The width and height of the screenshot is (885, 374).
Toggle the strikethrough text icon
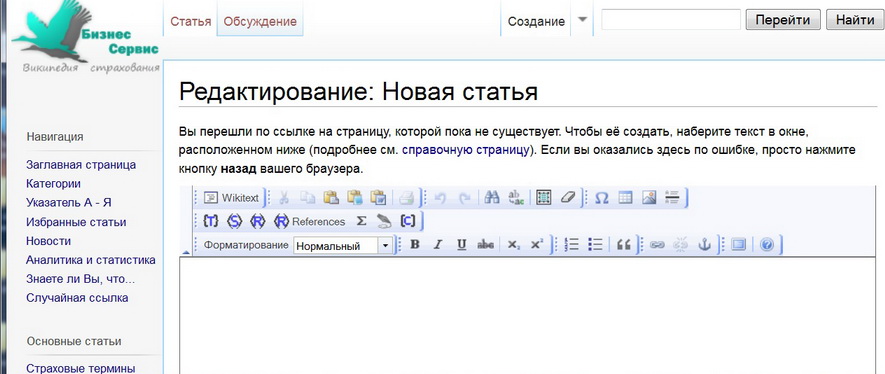point(485,245)
